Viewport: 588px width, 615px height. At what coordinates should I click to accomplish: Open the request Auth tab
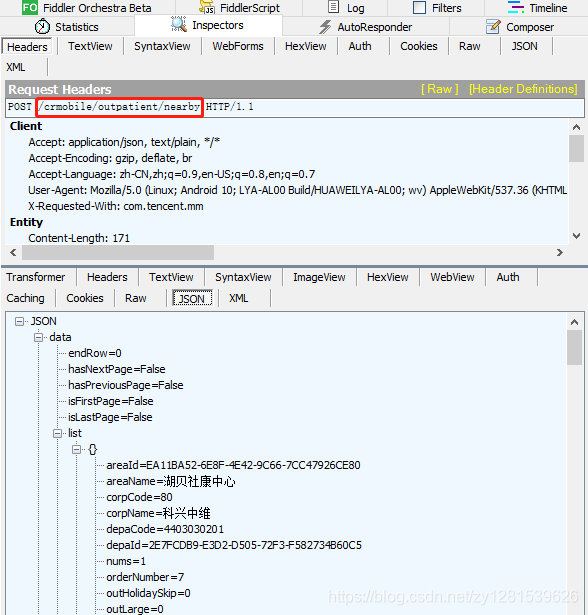tap(360, 46)
